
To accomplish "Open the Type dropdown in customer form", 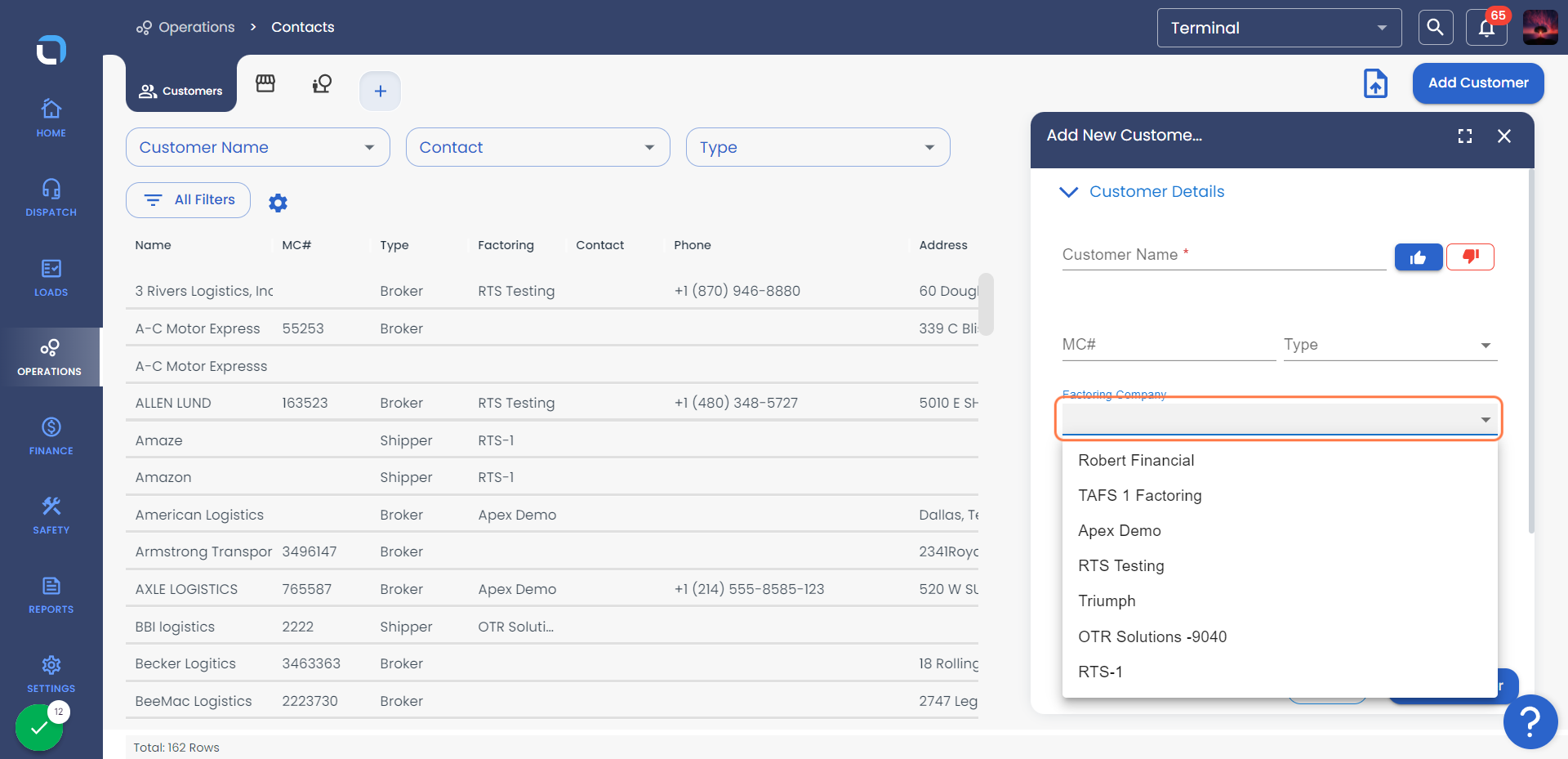I will point(1390,345).
